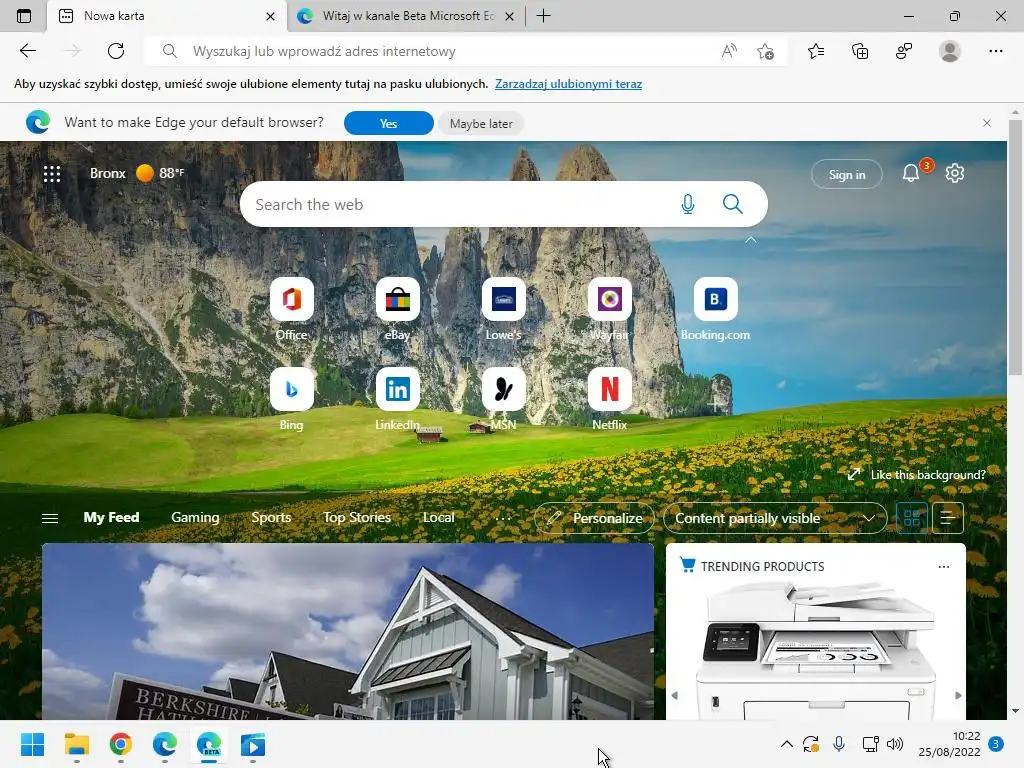The height and width of the screenshot is (768, 1024).
Task: Add this page to favorites star icon
Action: pos(765,51)
